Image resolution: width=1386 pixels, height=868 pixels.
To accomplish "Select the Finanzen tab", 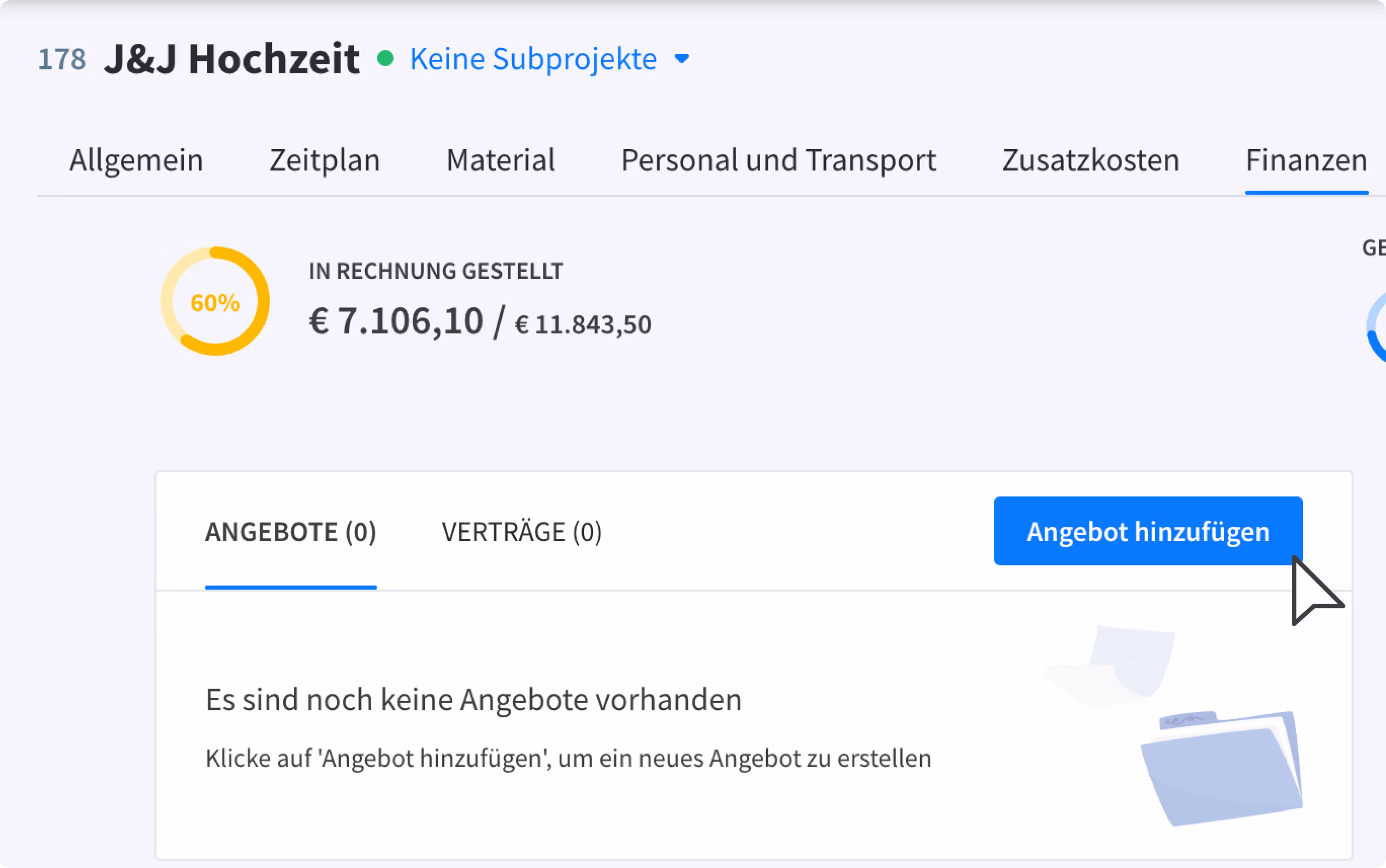I will (x=1306, y=159).
